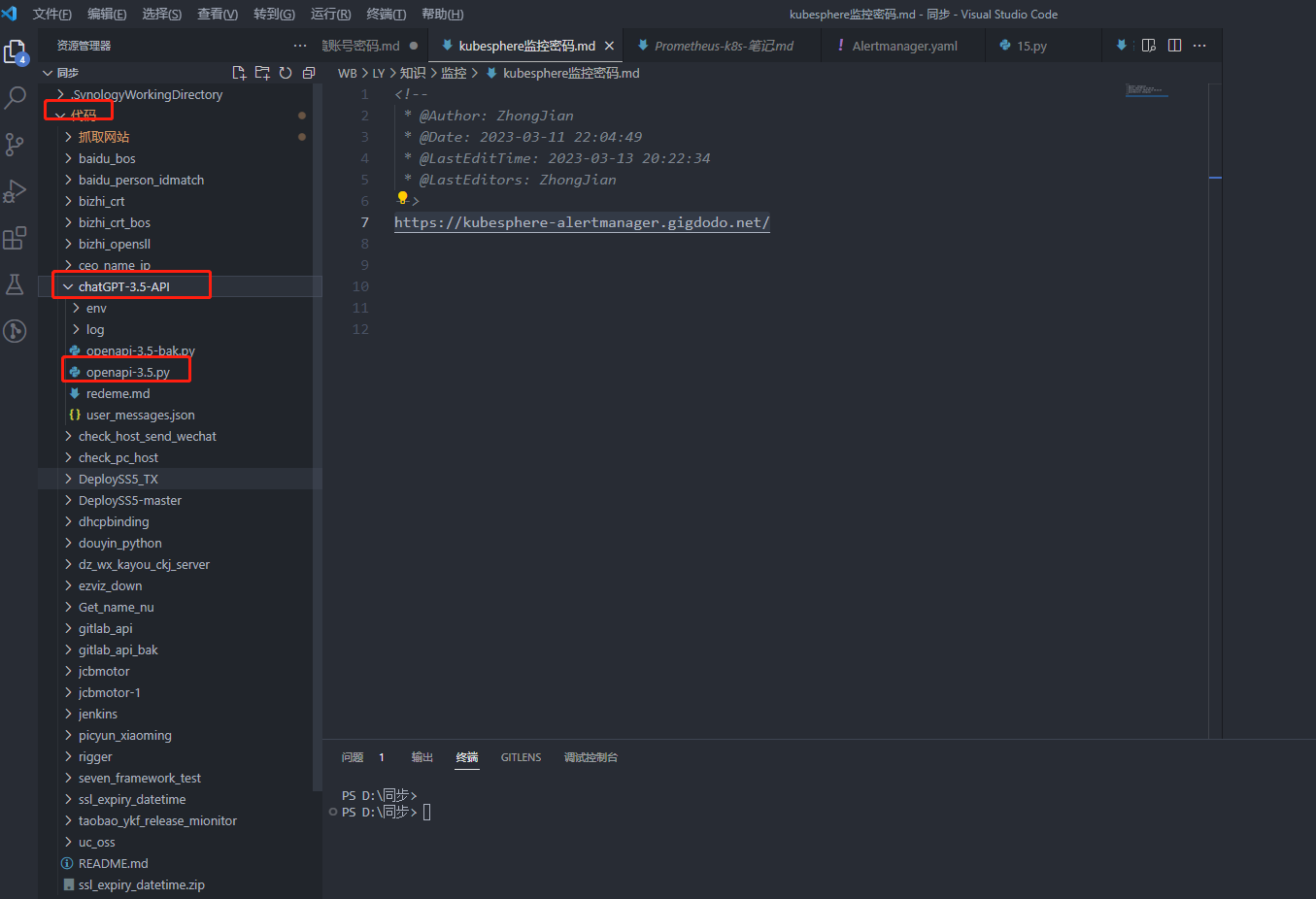Switch to the 问题 panel tab
1316x899 pixels.
coord(353,757)
